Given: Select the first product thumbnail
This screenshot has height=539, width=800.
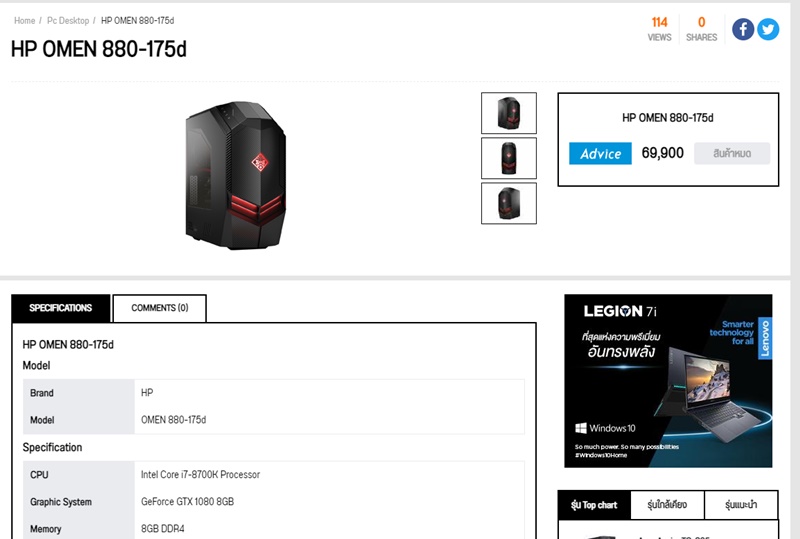Looking at the screenshot, I should (509, 113).
